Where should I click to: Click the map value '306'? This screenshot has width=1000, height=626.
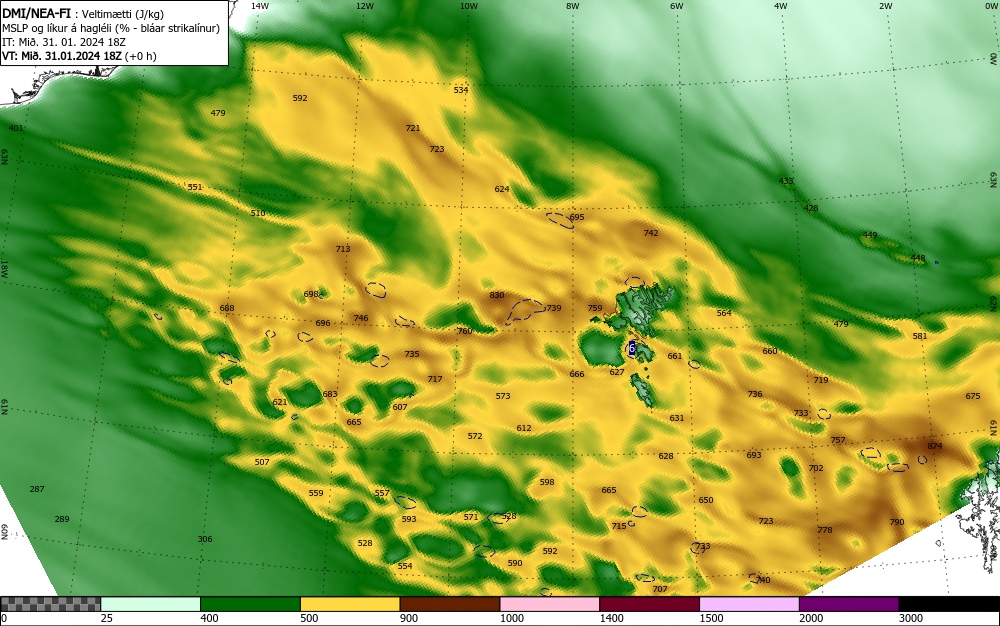coord(205,539)
